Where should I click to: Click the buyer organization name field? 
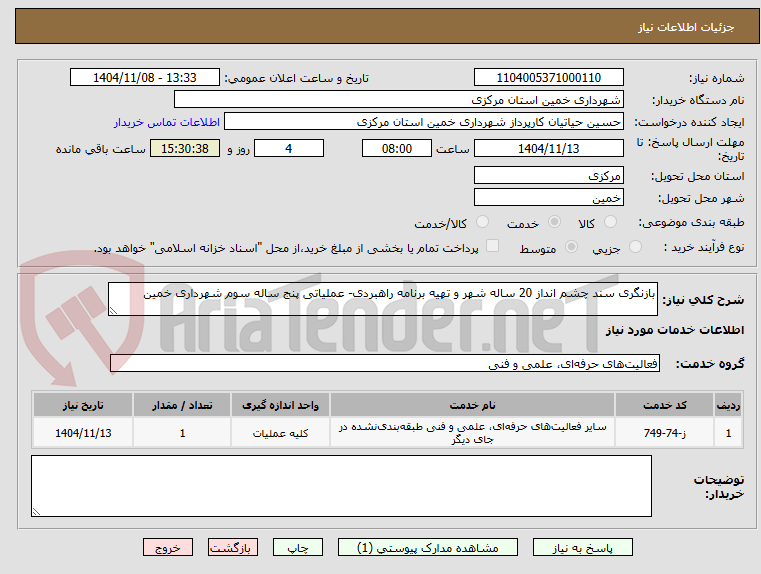(x=399, y=100)
